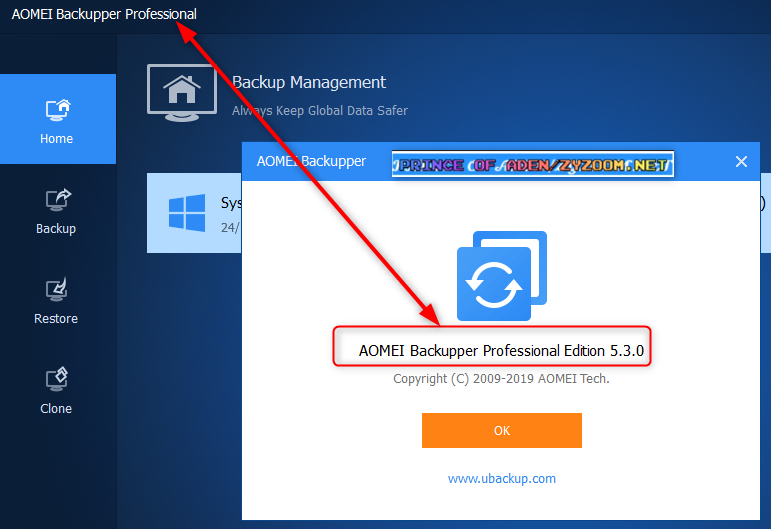The height and width of the screenshot is (529, 771).
Task: Open the www.ubackup.com link
Action: pyautogui.click(x=502, y=478)
